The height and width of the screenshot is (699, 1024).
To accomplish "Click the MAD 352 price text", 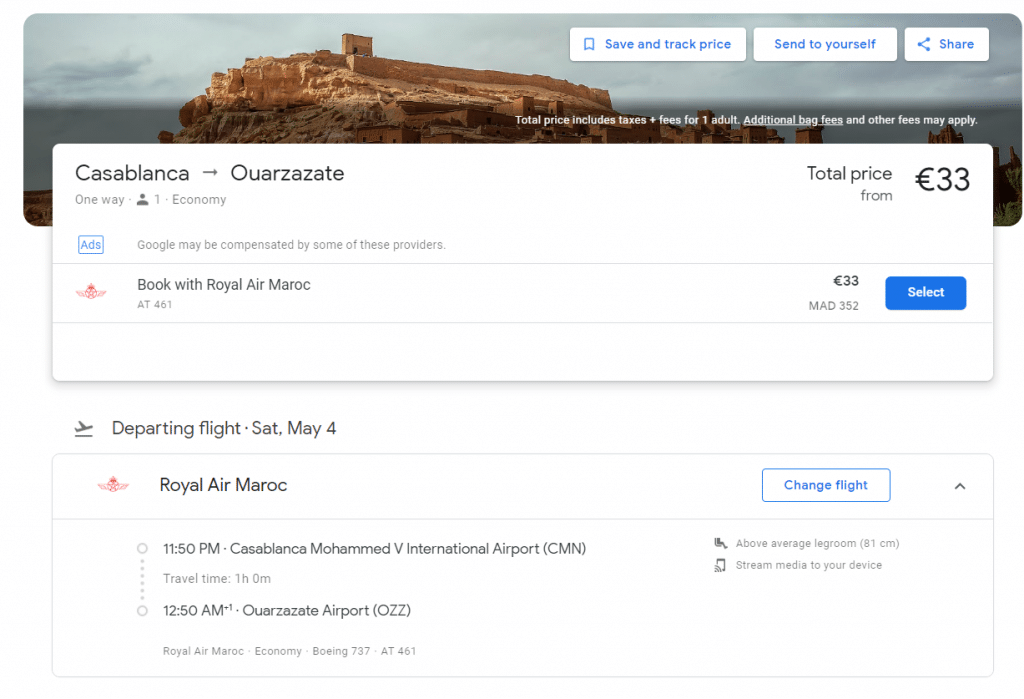I will 833,306.
